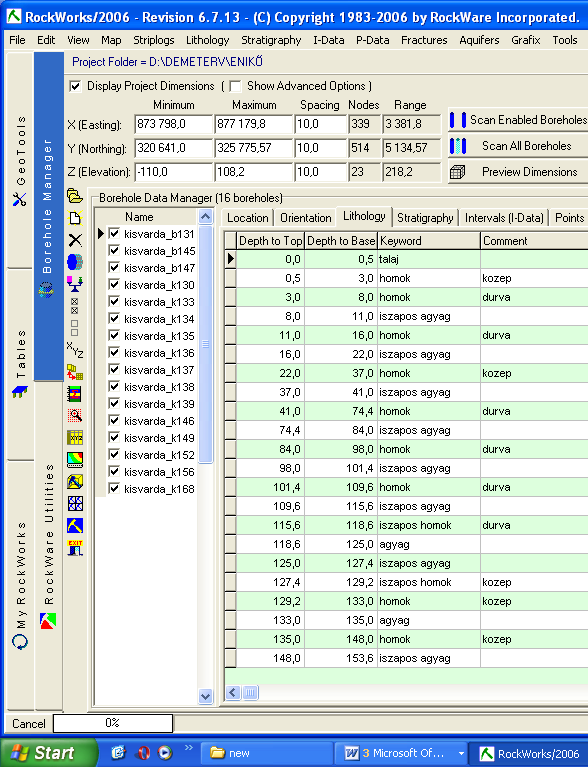Open the Intervals (I-Data) tab
This screenshot has width=588, height=767.
tap(504, 218)
